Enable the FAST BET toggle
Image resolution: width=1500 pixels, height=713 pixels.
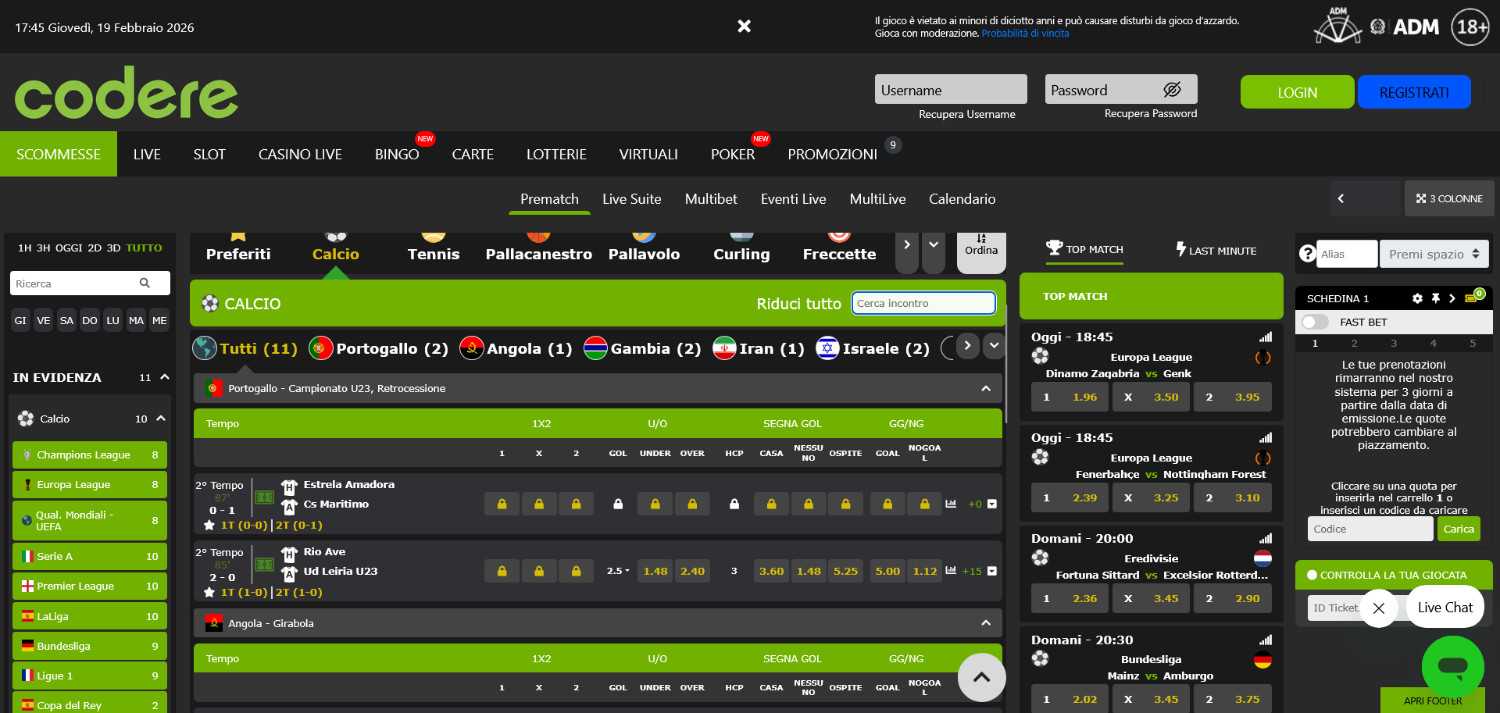tap(1316, 322)
